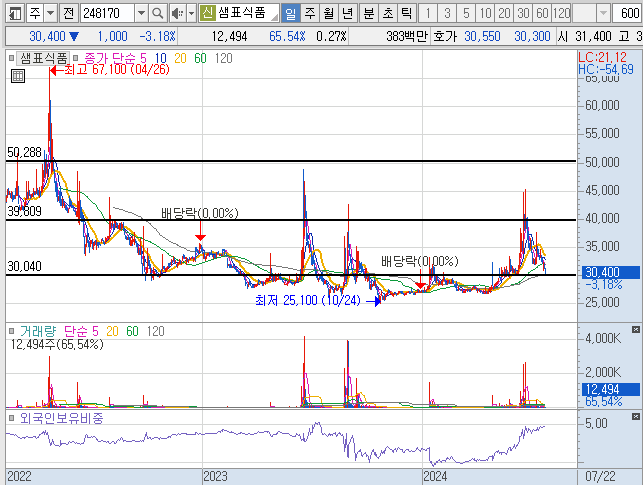The height and width of the screenshot is (485, 643).
Task: Click the blue 30,400 price axis tag
Action: click(x=611, y=272)
